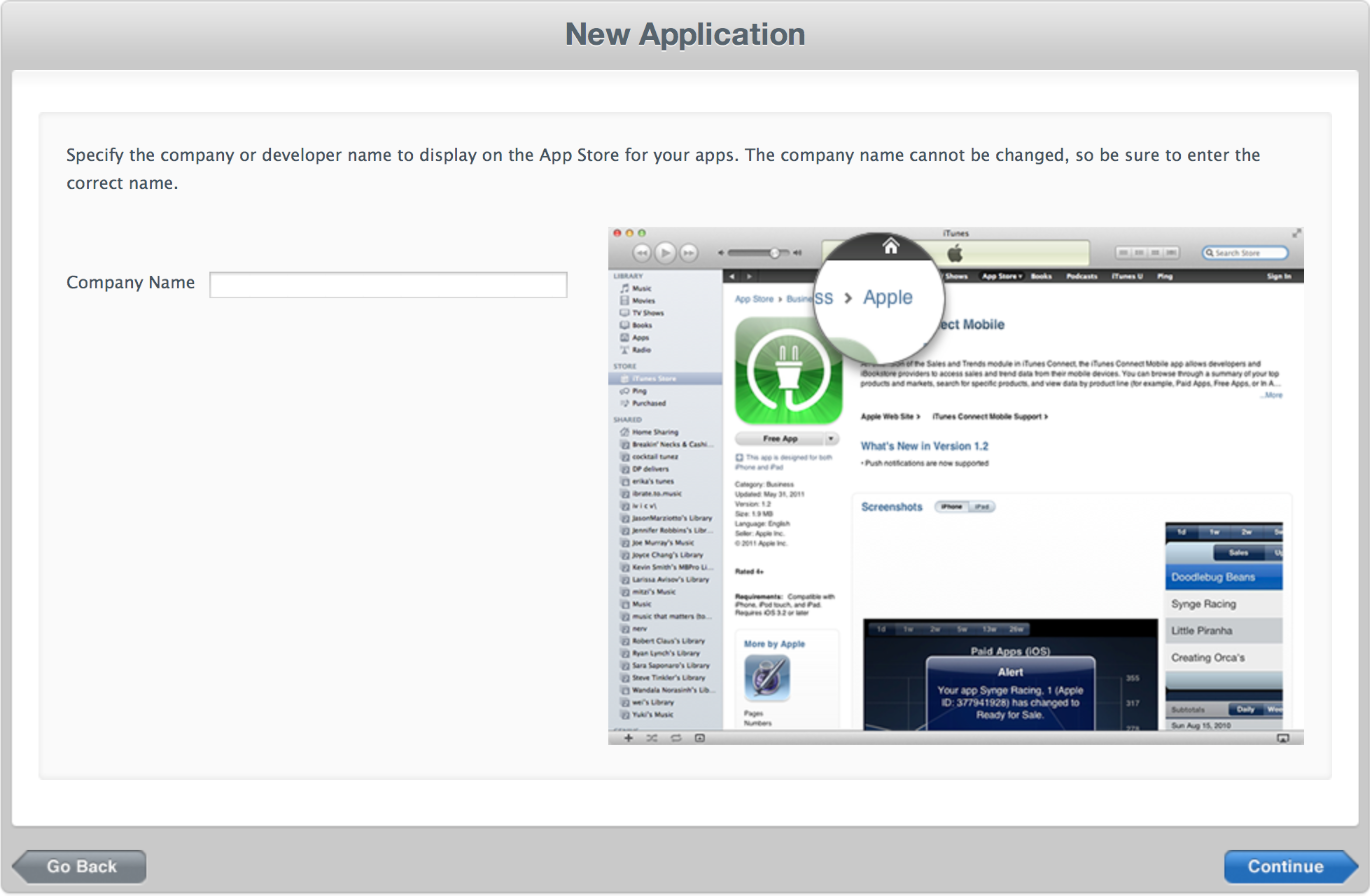The width and height of the screenshot is (1370, 896).
Task: Click the Pages app icon under More by Apple
Action: (x=767, y=679)
